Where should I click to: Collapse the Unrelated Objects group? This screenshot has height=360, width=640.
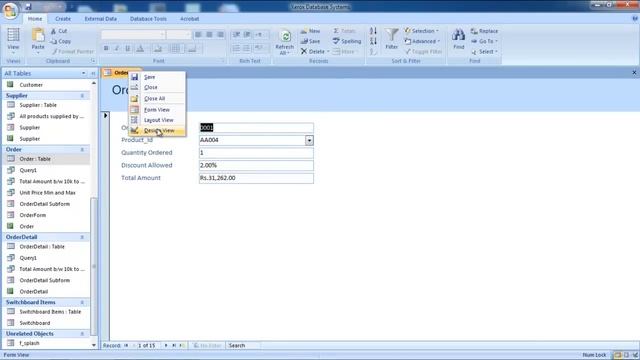point(82,334)
